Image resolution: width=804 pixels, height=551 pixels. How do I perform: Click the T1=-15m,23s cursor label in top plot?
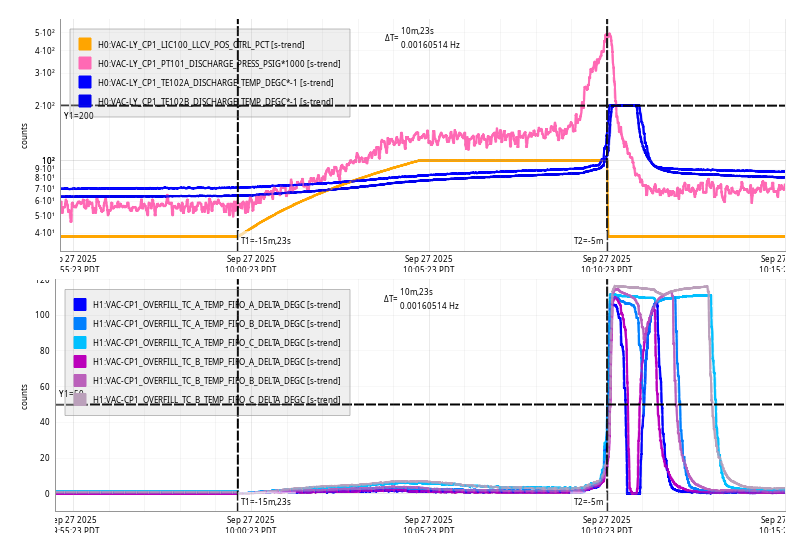click(x=266, y=240)
